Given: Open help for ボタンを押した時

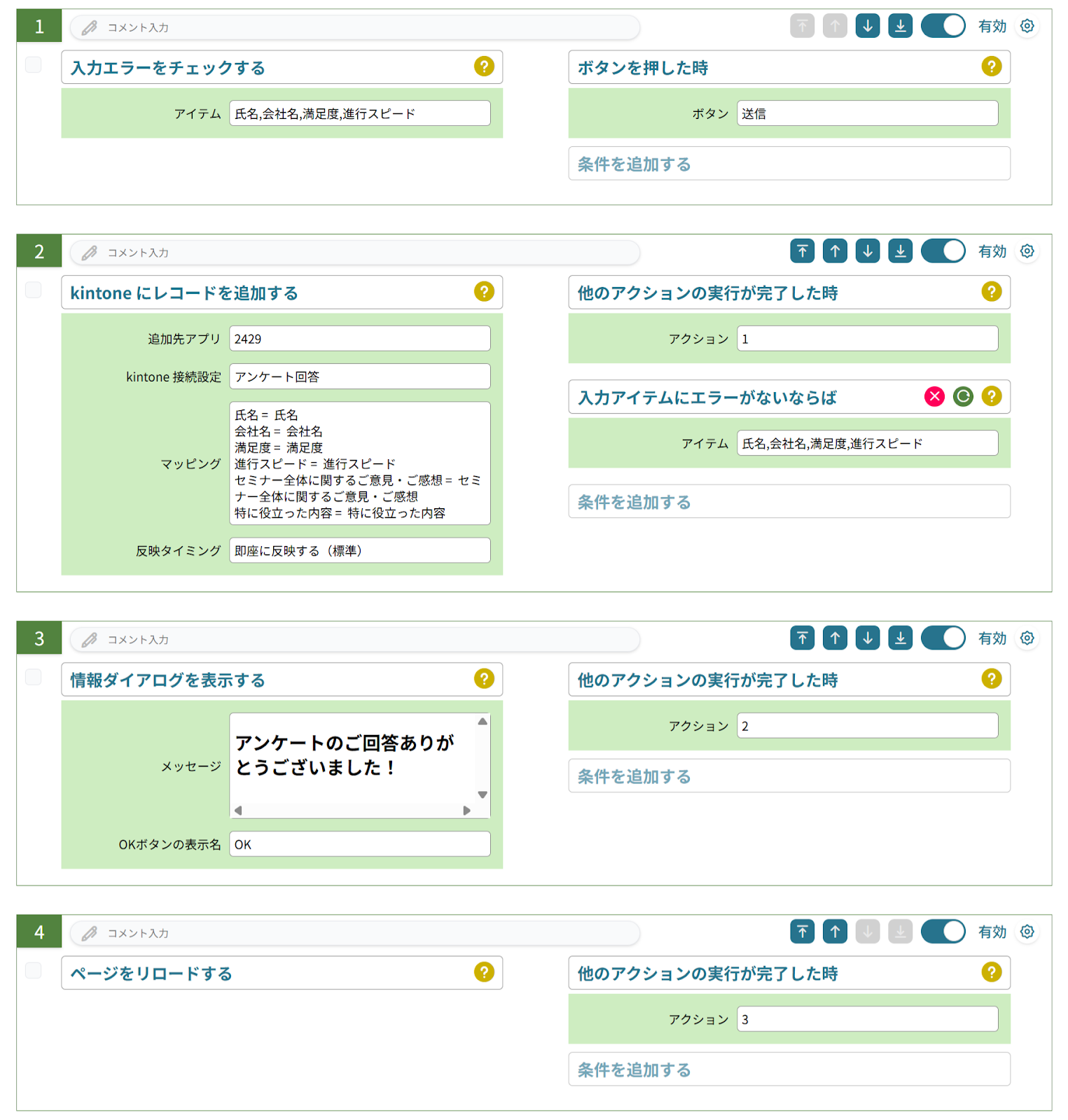Looking at the screenshot, I should [x=991, y=66].
